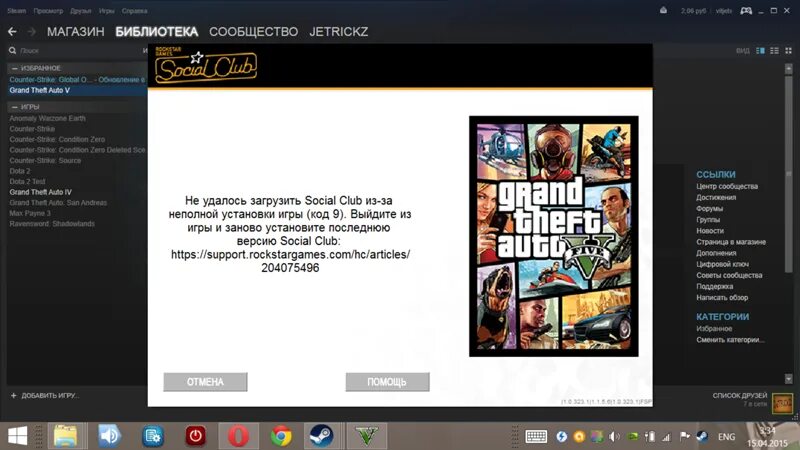Click the NVIDIA tray icon
Viewport: 800px width, 450px height.
pos(632,436)
